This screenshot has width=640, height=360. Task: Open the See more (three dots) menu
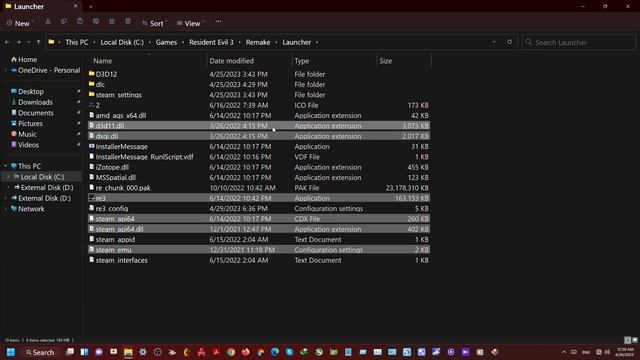click(218, 22)
